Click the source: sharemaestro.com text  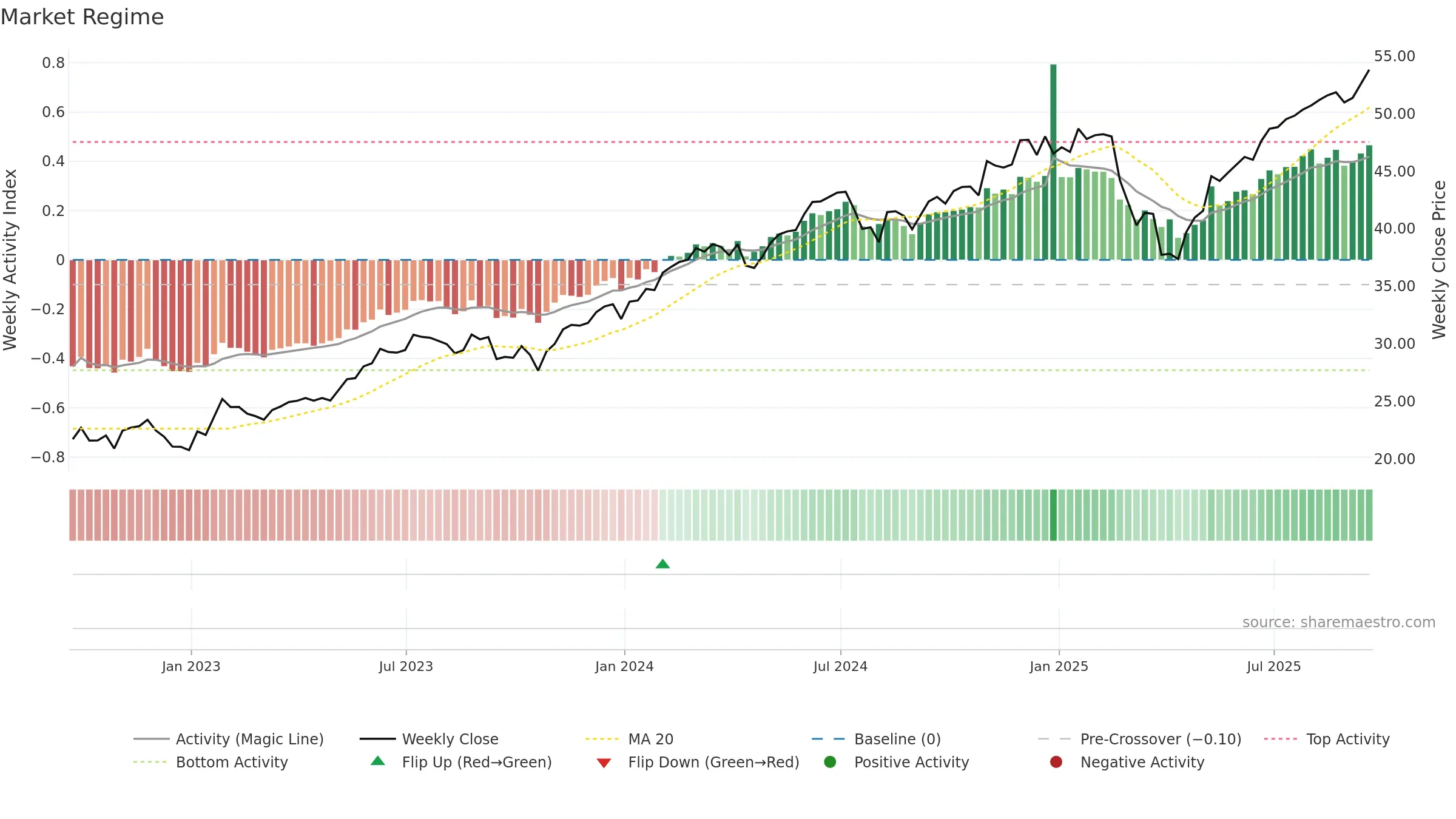(x=1339, y=622)
